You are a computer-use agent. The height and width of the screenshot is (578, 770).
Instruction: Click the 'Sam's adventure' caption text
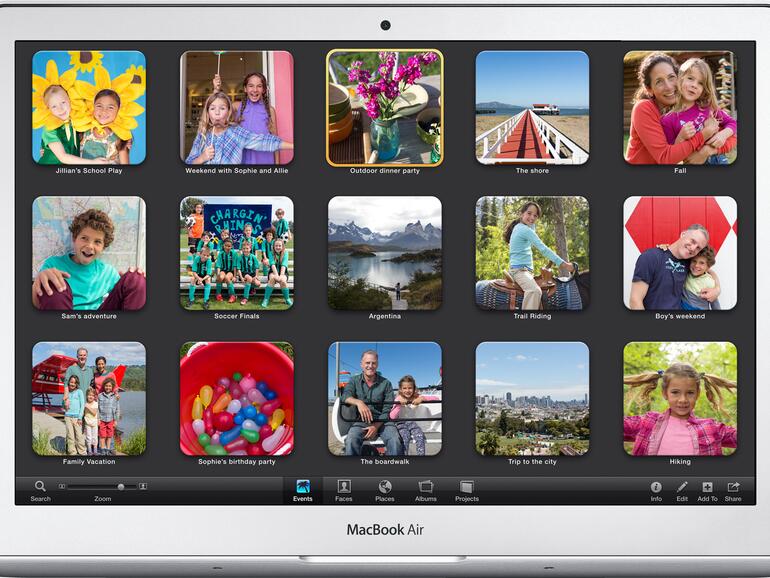(x=89, y=316)
